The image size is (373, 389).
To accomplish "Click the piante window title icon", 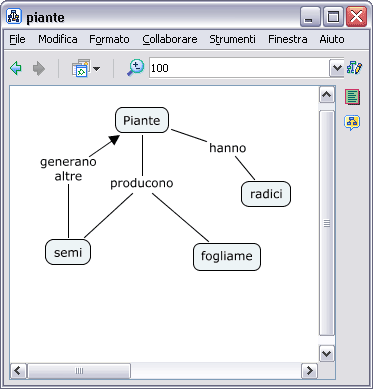I will click(14, 16).
